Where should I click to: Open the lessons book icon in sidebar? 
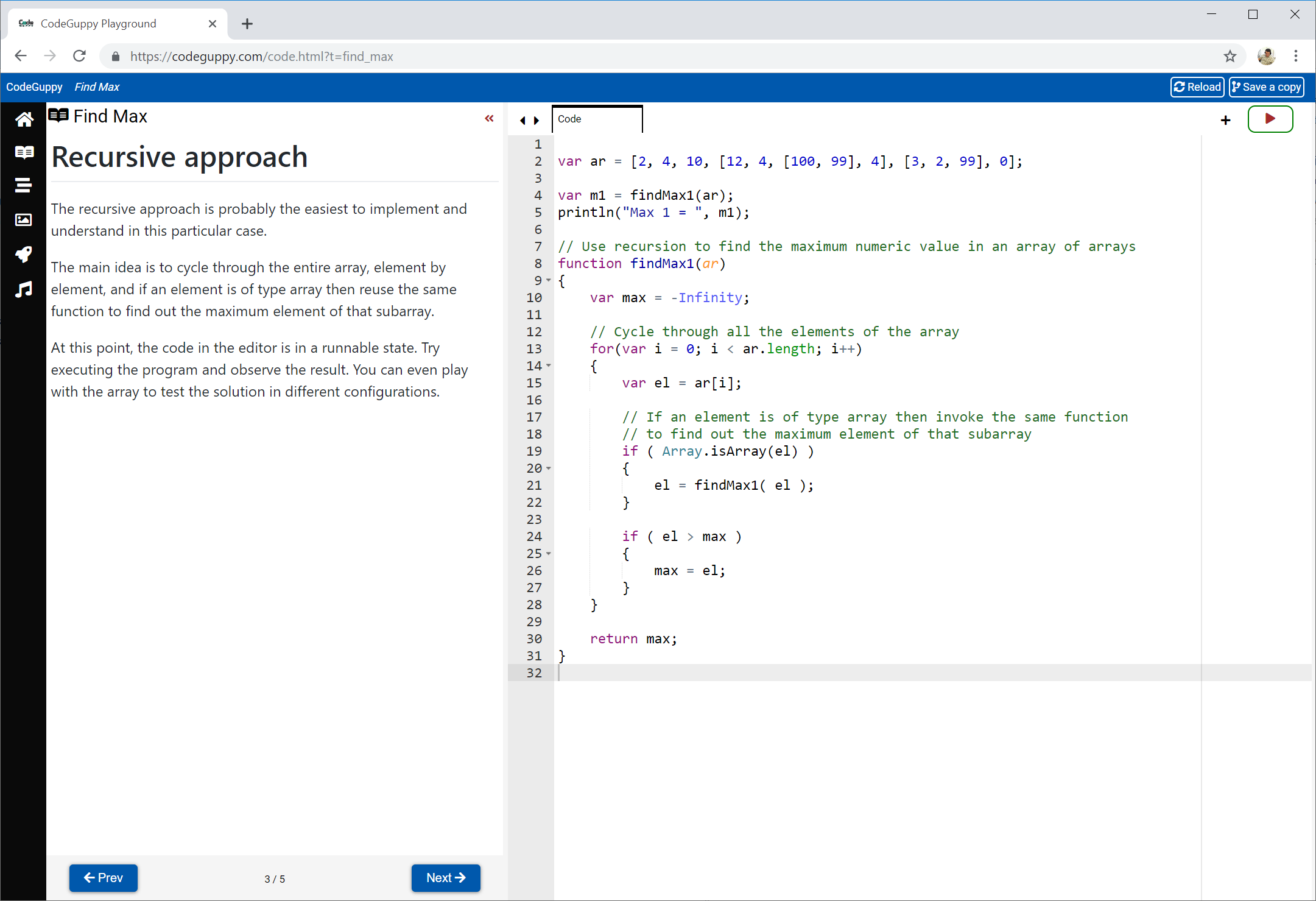(23, 152)
